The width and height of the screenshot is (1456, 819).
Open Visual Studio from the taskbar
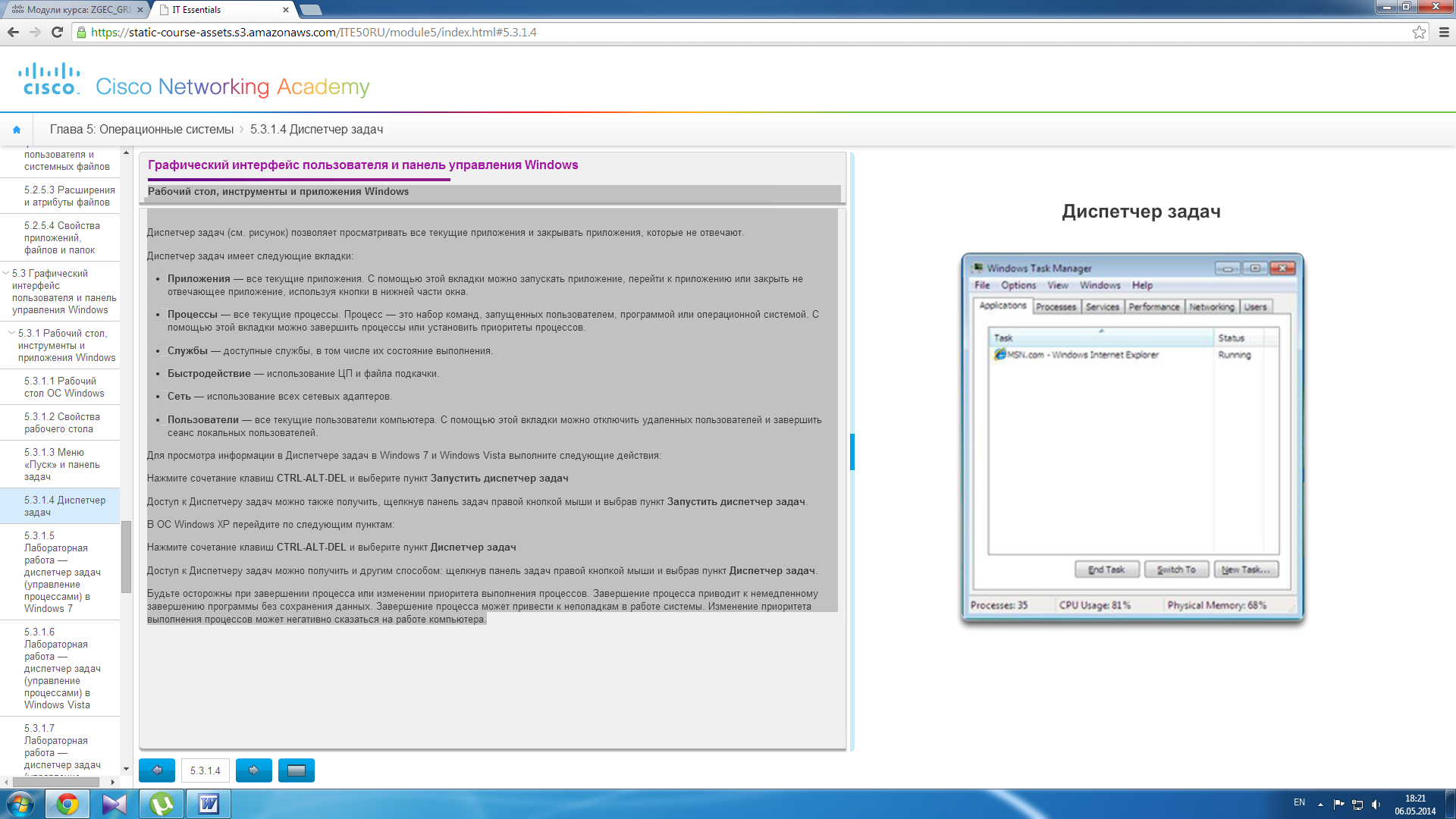pyautogui.click(x=115, y=804)
